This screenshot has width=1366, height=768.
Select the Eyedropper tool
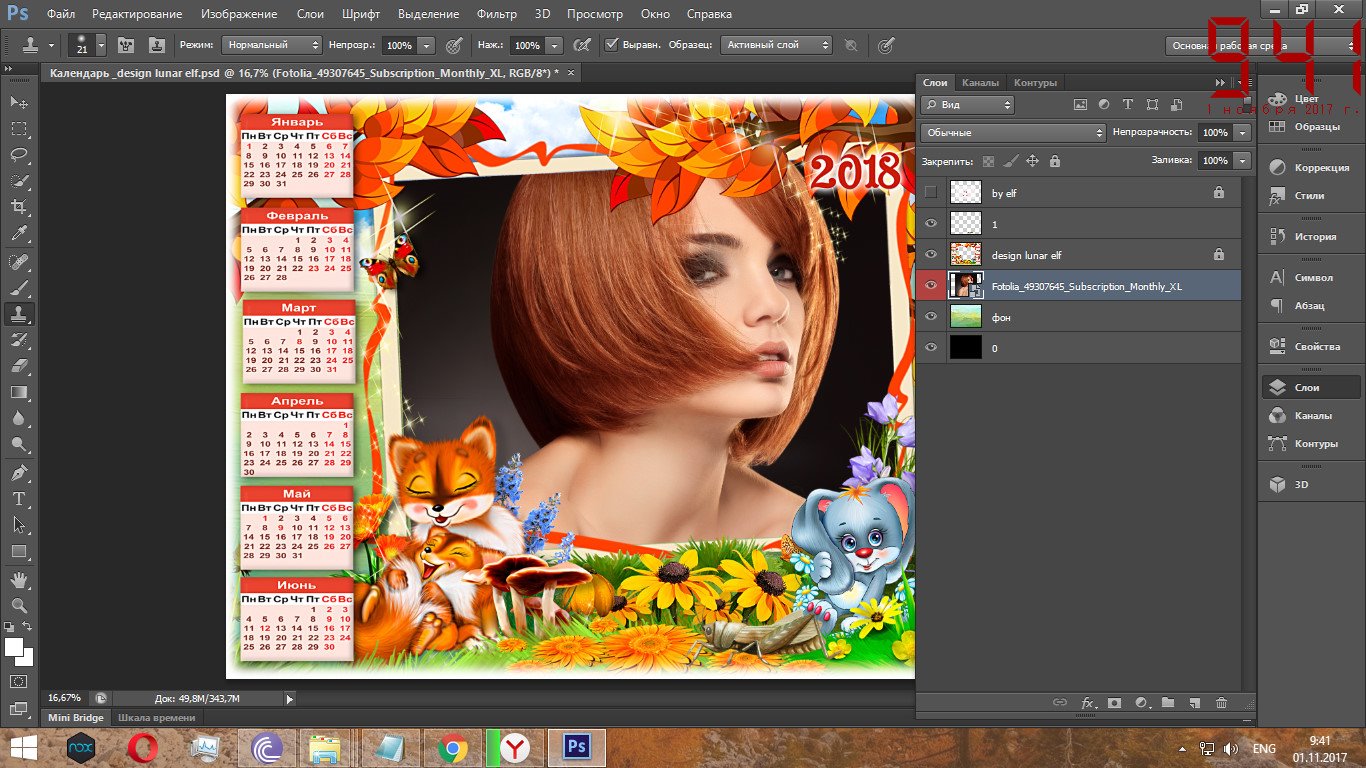pyautogui.click(x=19, y=234)
